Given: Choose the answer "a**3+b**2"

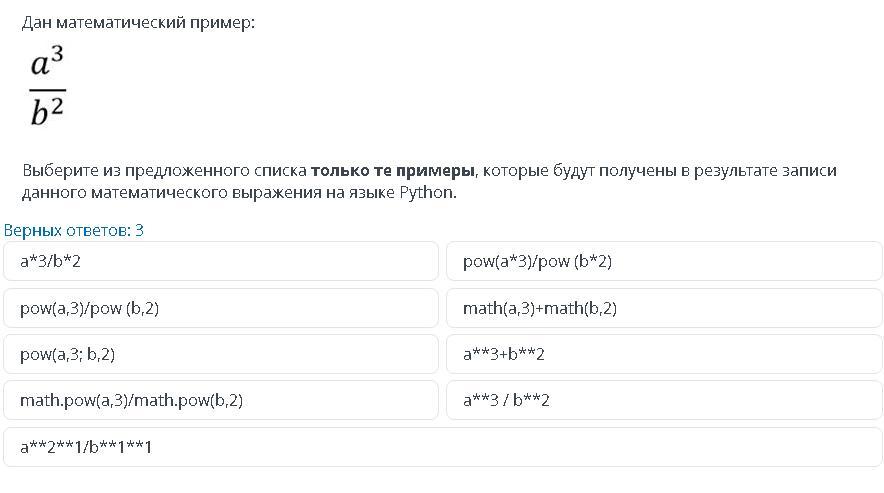Looking at the screenshot, I should pyautogui.click(x=664, y=354).
